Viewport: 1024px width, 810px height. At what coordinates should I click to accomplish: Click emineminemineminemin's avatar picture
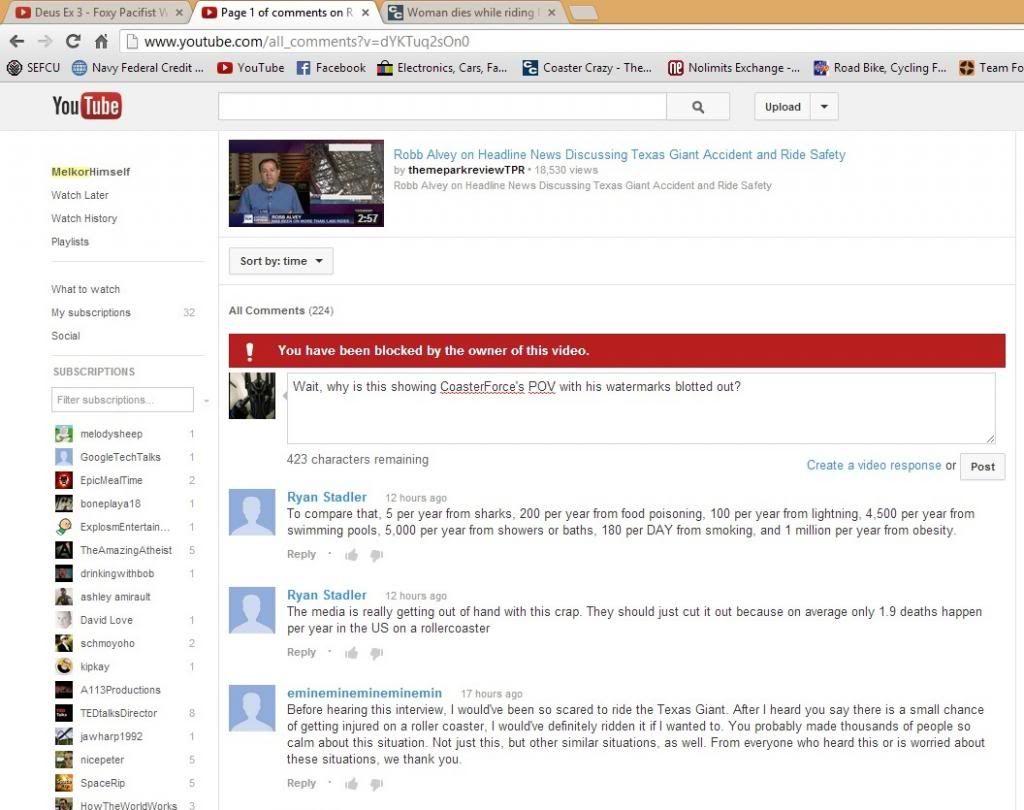pyautogui.click(x=252, y=708)
